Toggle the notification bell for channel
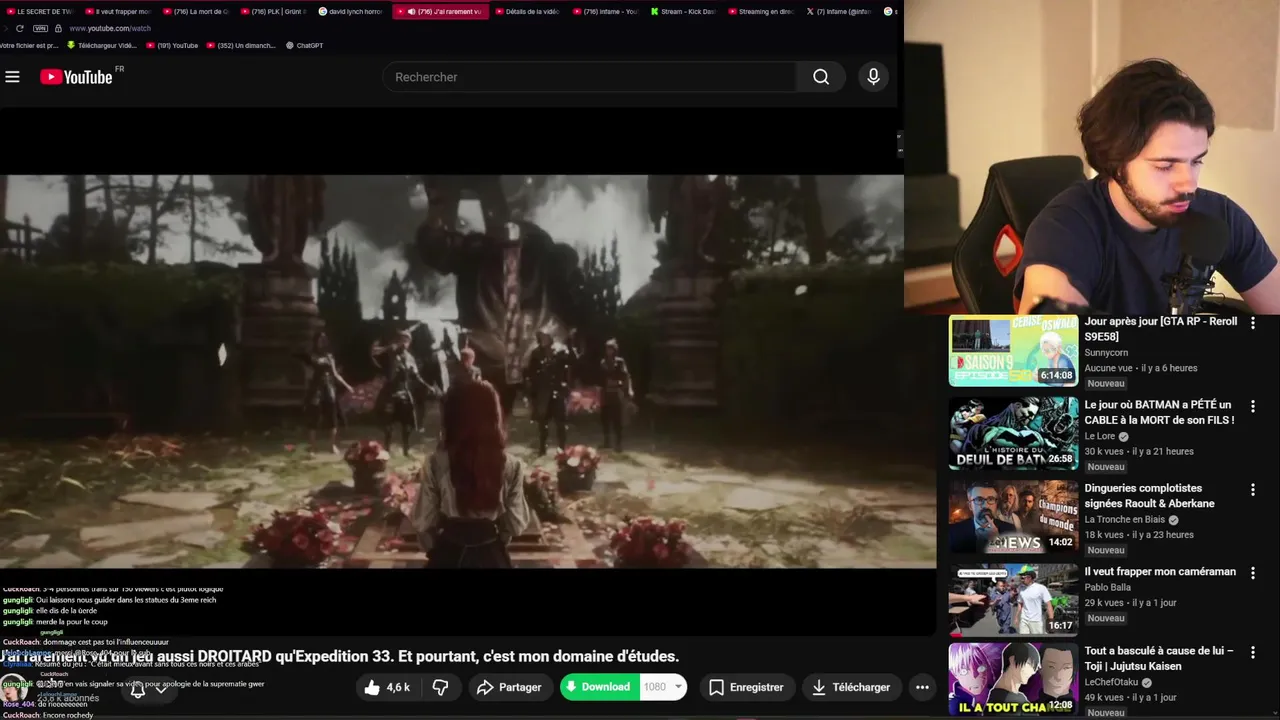Screen dimensions: 1280x720 [138, 689]
